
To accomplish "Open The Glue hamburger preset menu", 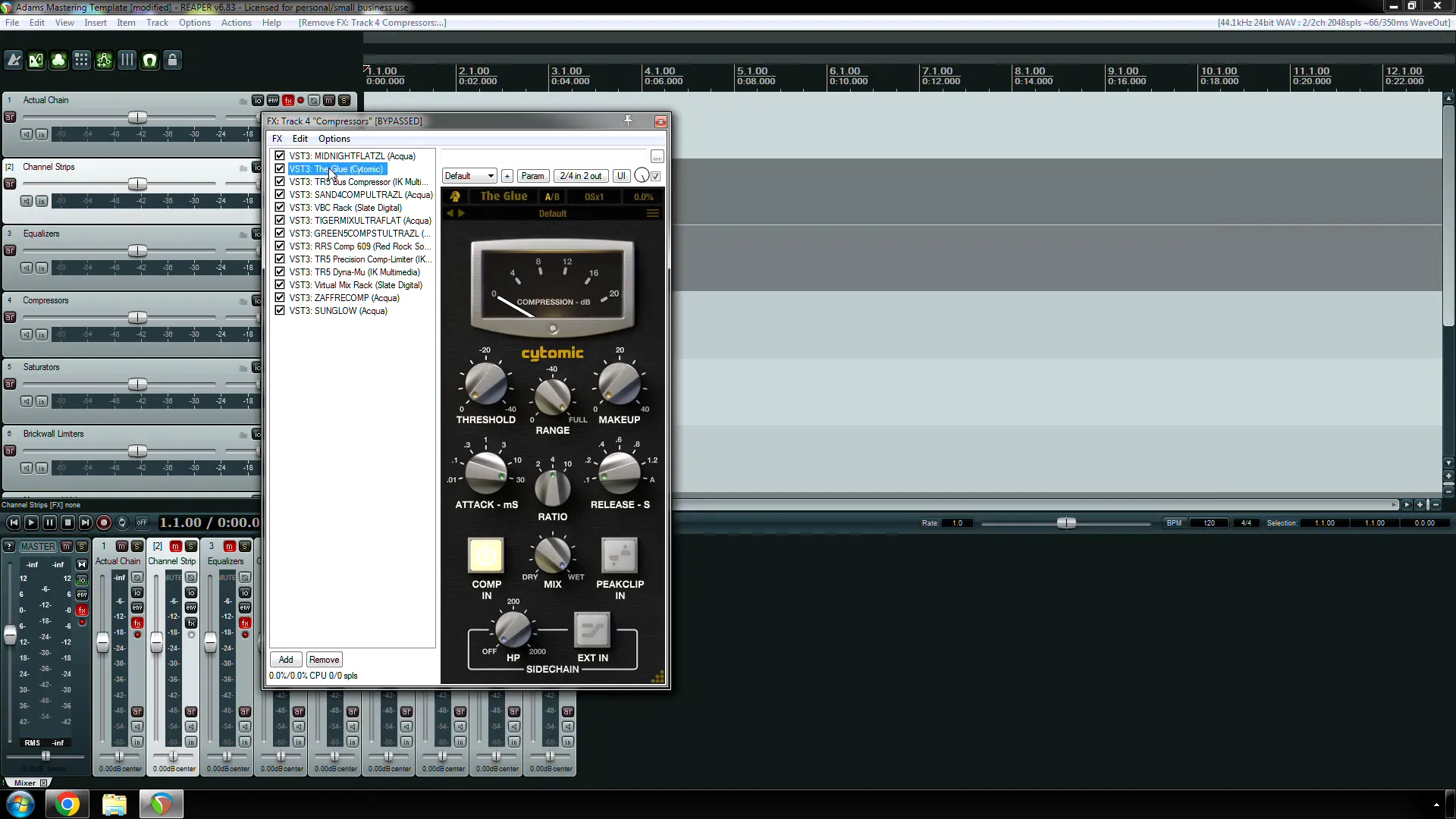I will tap(652, 214).
